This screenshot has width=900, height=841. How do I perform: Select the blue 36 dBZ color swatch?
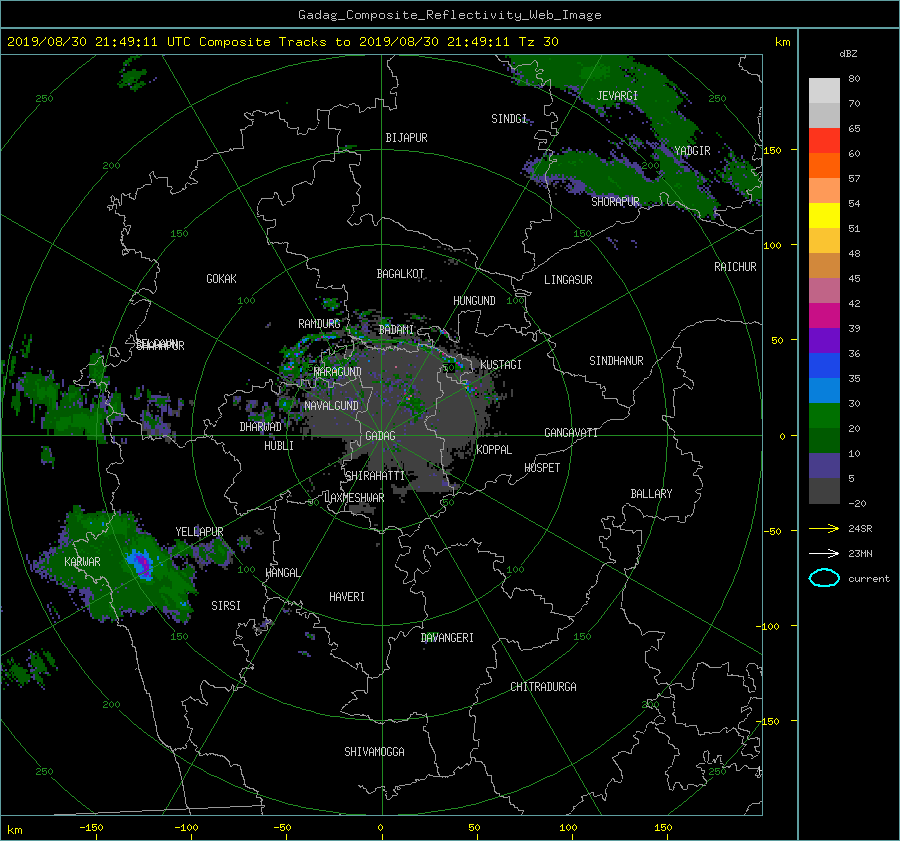[824, 365]
